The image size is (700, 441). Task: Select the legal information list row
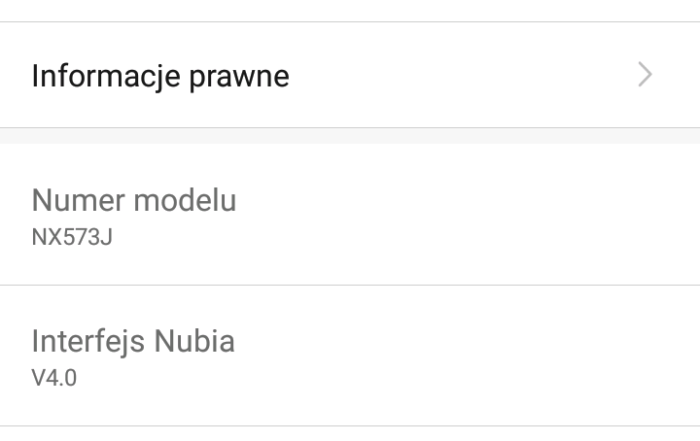click(350, 75)
